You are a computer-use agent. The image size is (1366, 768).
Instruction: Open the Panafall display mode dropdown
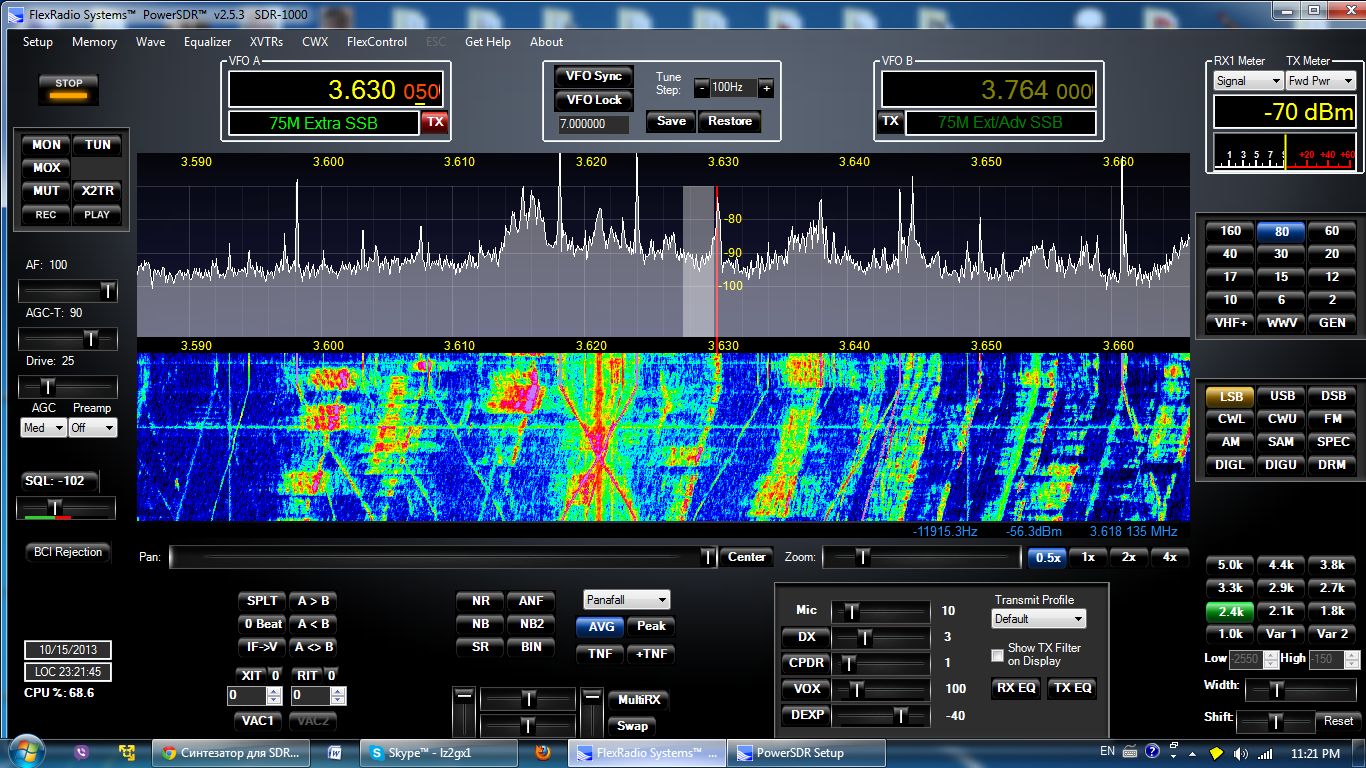pos(627,600)
